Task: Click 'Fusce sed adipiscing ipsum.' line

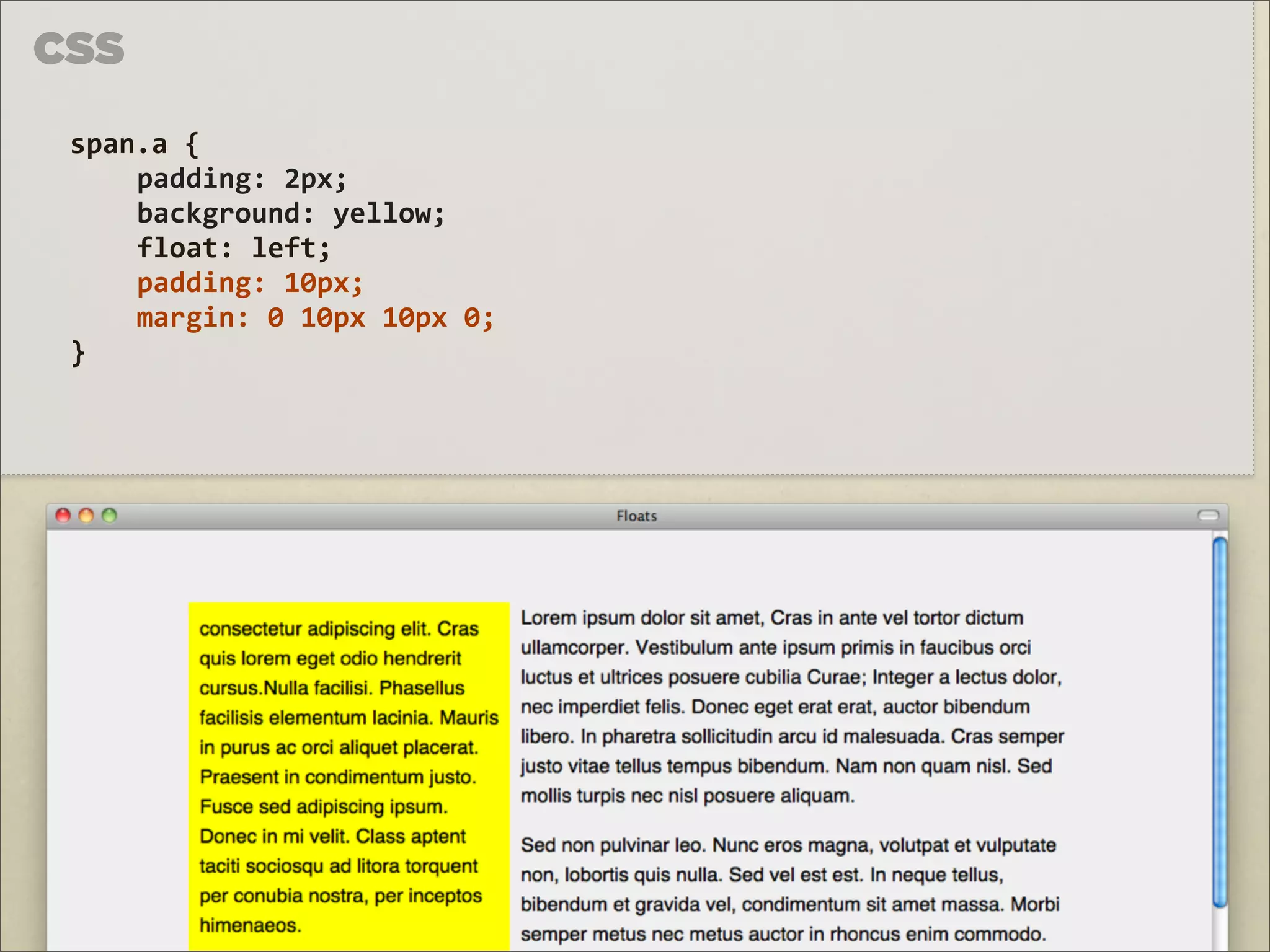Action: pyautogui.click(x=324, y=807)
